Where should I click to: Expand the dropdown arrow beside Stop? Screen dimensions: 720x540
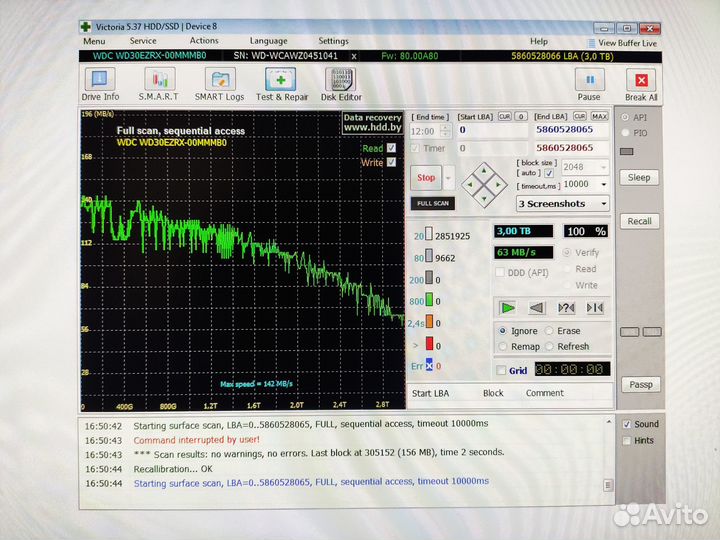(x=448, y=178)
